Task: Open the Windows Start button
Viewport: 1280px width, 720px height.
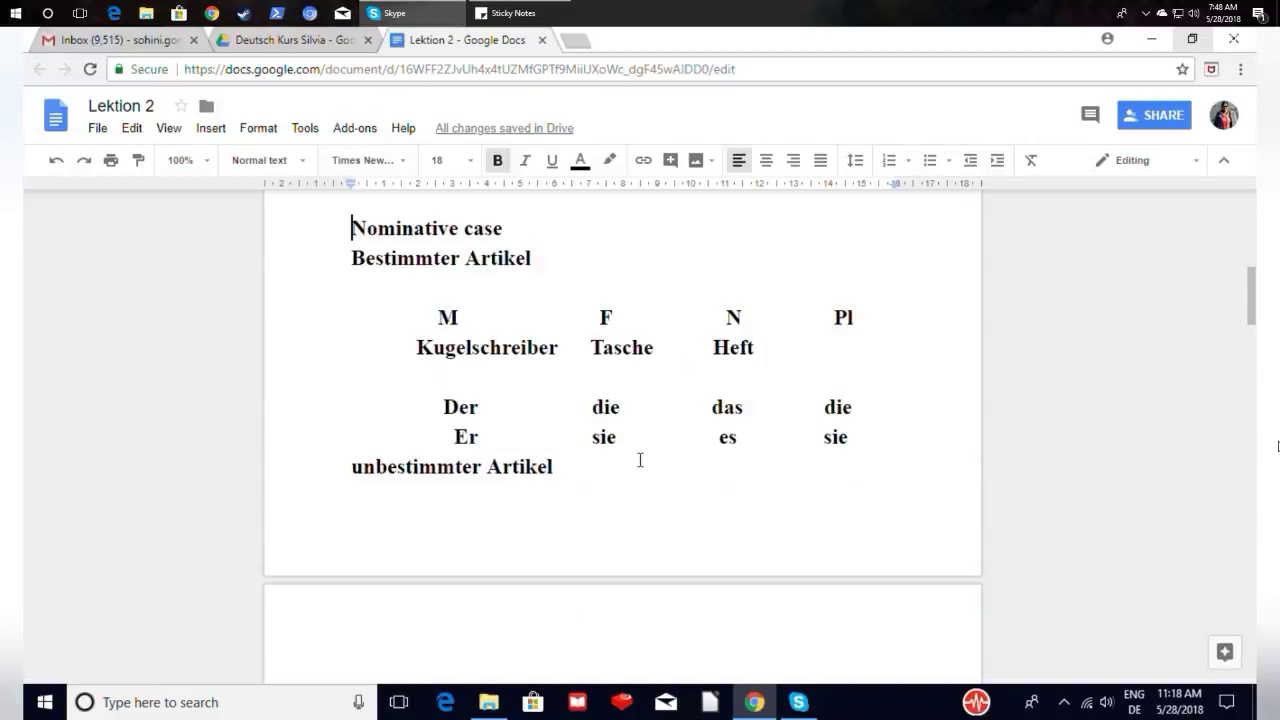Action: (x=45, y=702)
